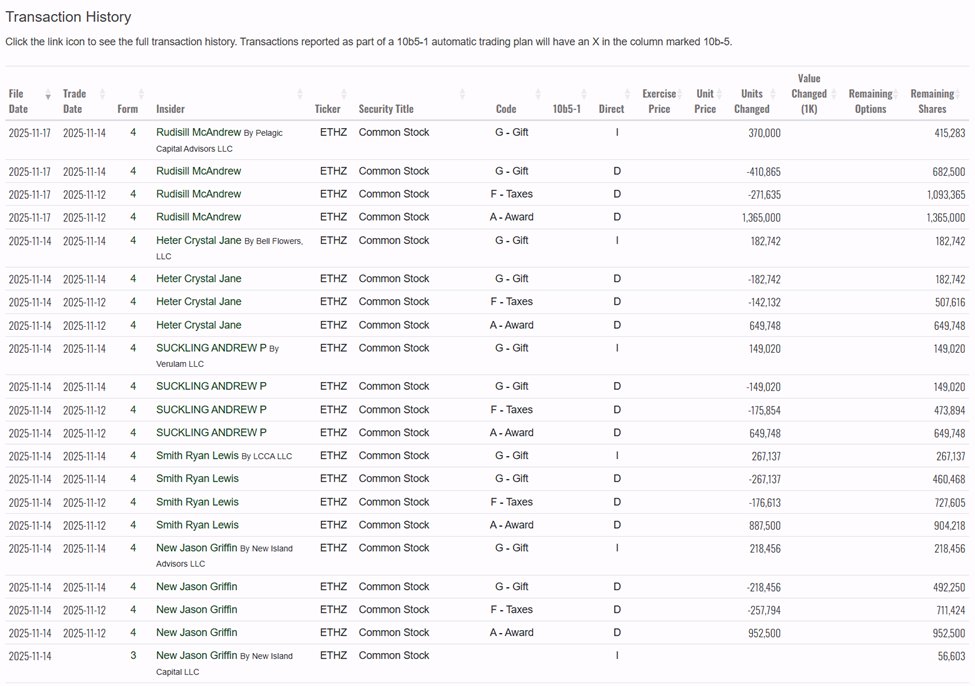Sort by Exercise Price arrow icon

pyautogui.click(x=680, y=95)
